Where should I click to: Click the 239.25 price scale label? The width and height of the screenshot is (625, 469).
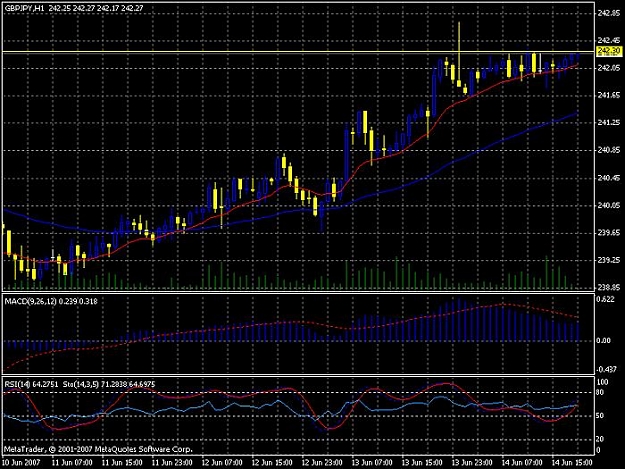coord(609,260)
